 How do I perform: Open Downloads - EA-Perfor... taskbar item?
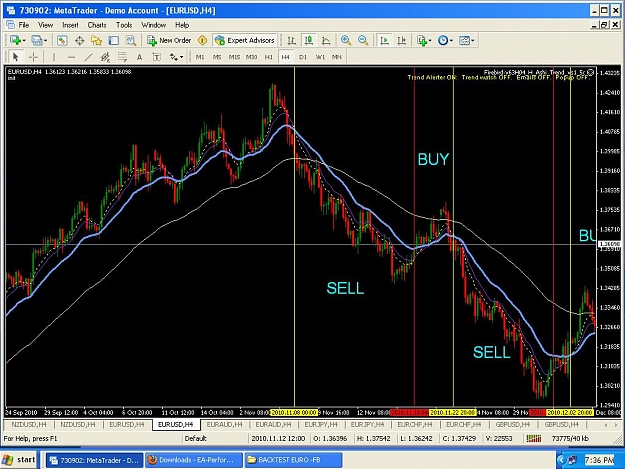[x=193, y=460]
